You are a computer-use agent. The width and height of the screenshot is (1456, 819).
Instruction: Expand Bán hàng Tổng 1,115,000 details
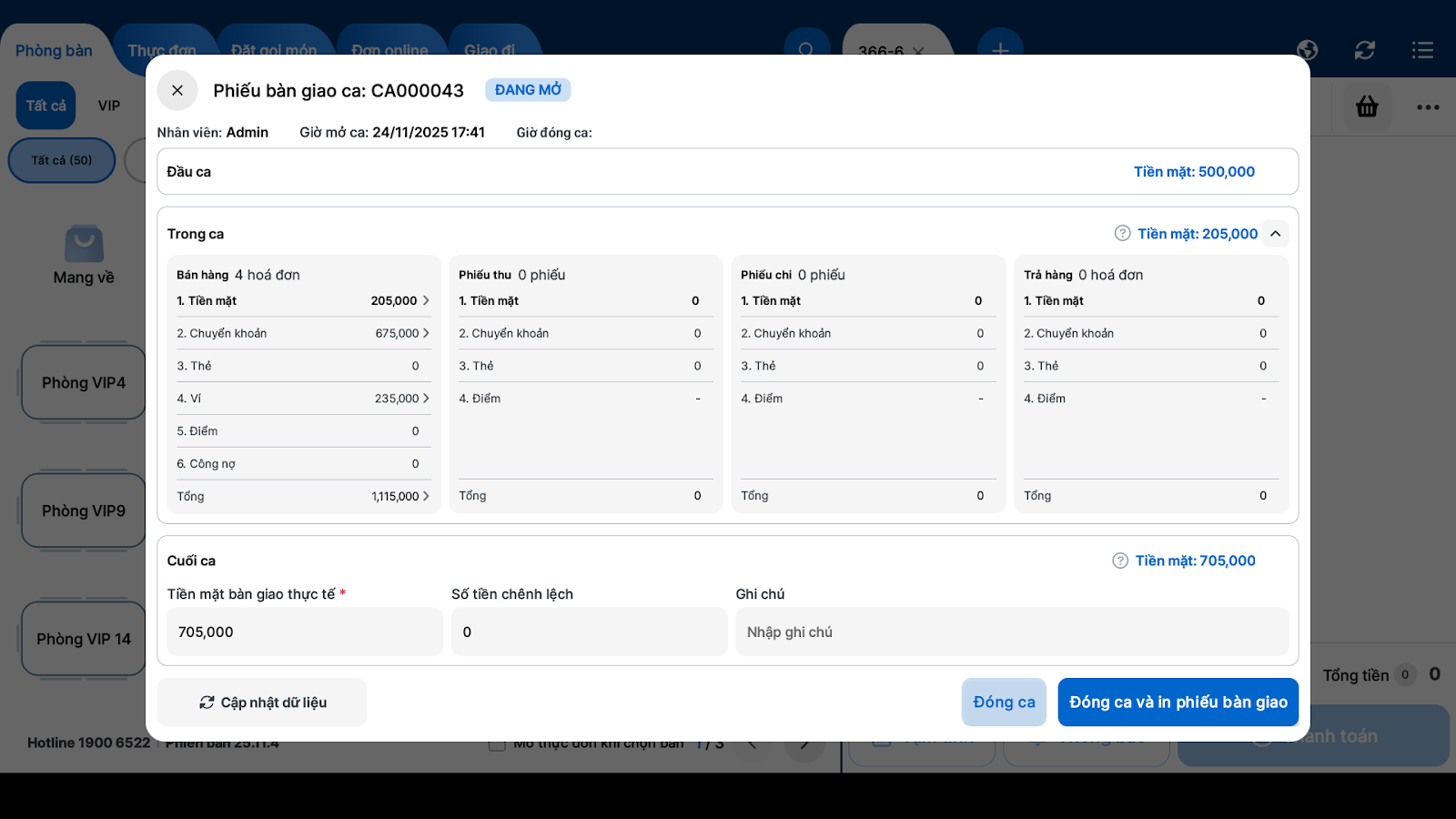click(425, 496)
